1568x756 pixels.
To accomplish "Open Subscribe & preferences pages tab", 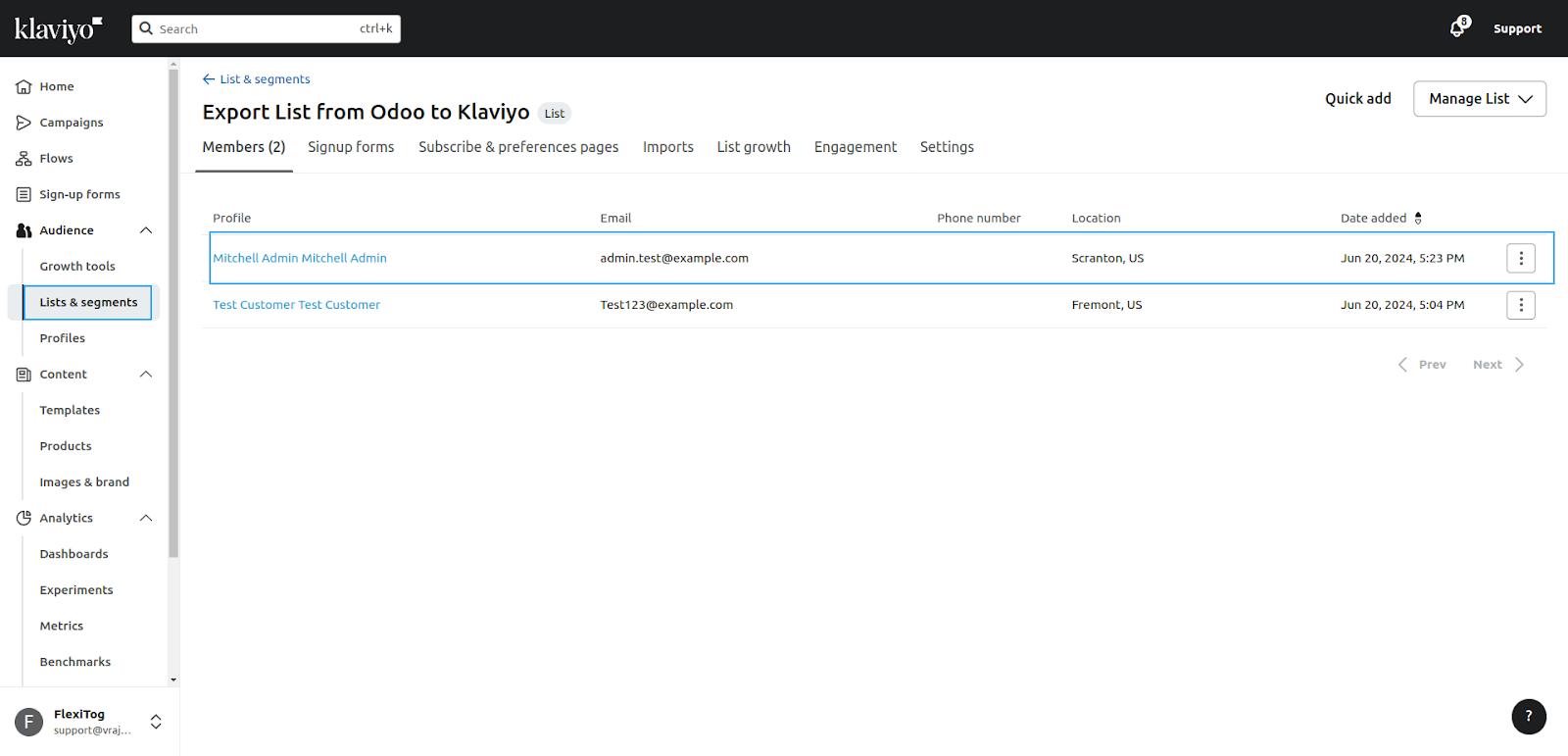I will tap(518, 147).
